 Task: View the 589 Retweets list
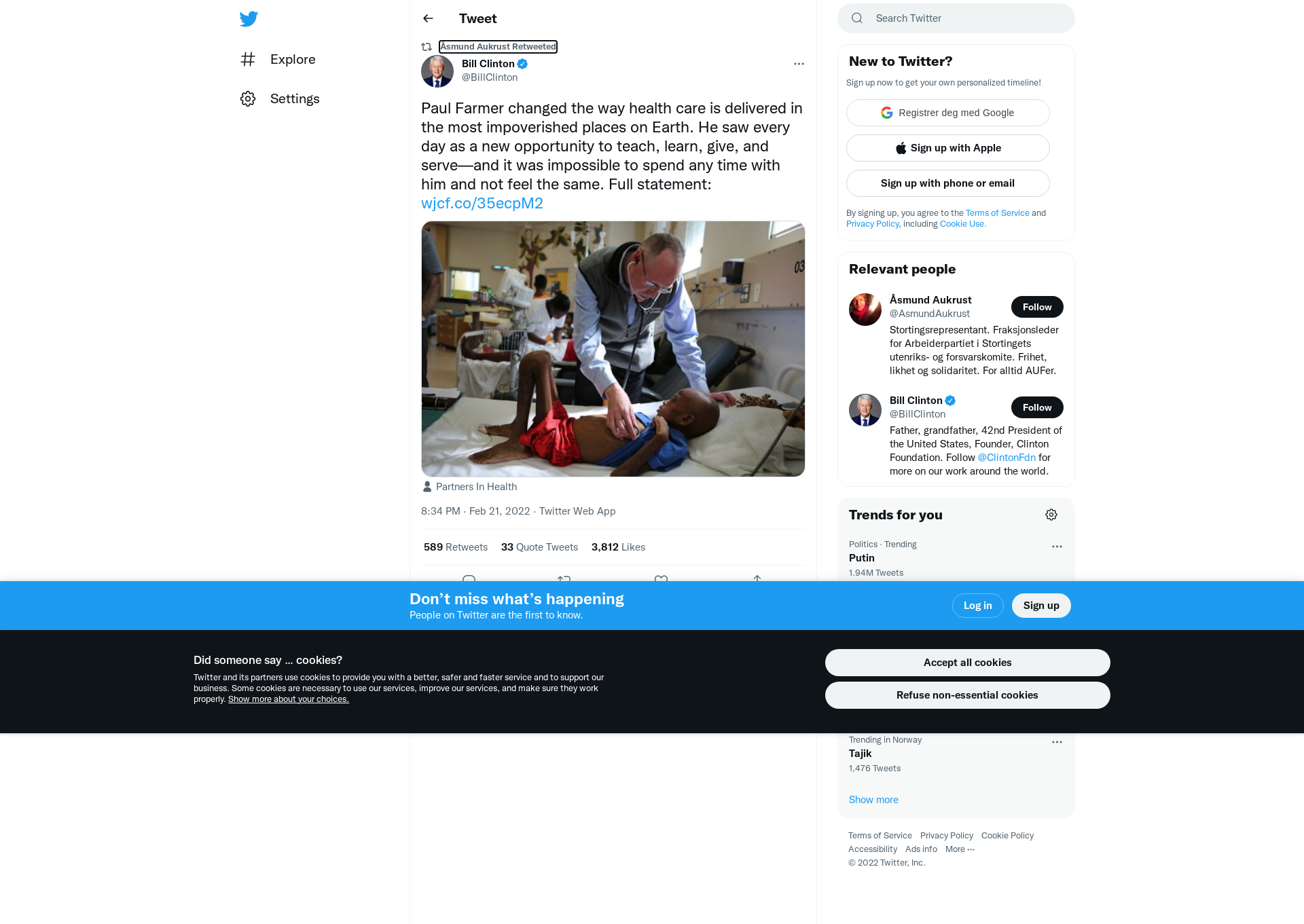(456, 547)
